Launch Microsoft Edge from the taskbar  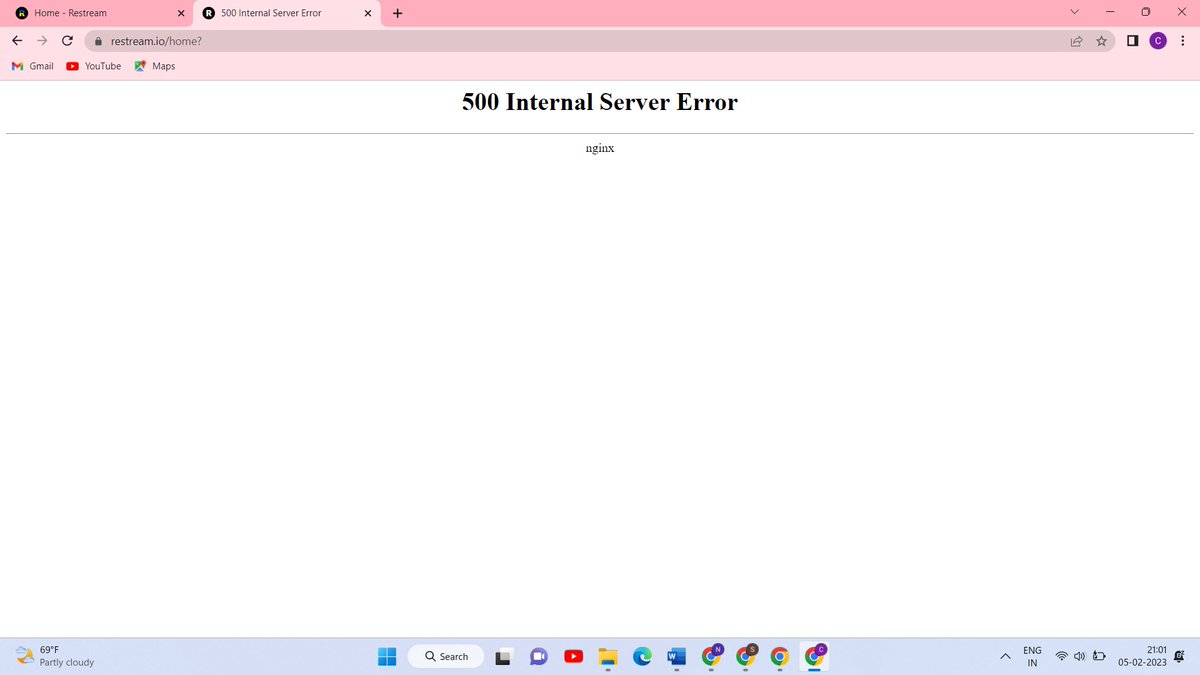coord(642,656)
